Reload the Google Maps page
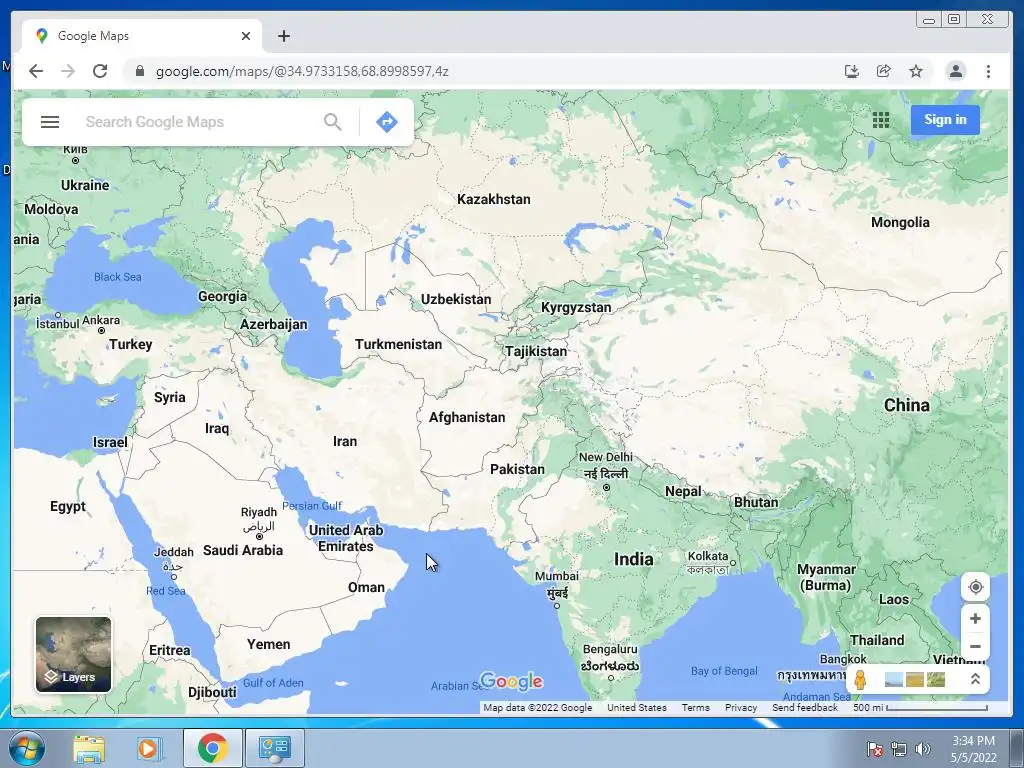This screenshot has width=1024, height=768. coord(100,71)
